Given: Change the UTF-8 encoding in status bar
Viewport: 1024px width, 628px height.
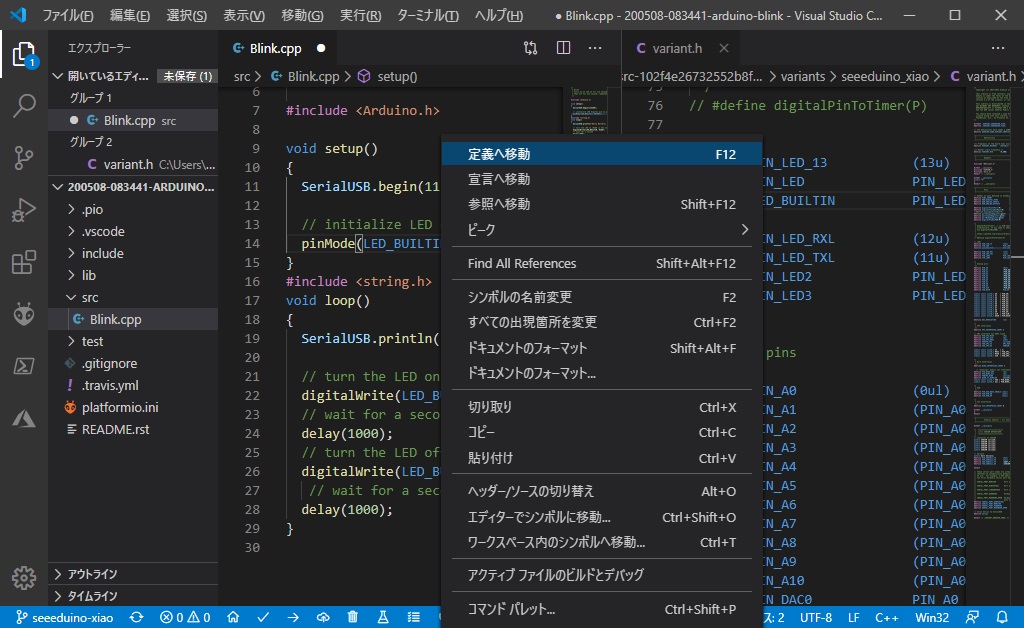Looking at the screenshot, I should (816, 617).
